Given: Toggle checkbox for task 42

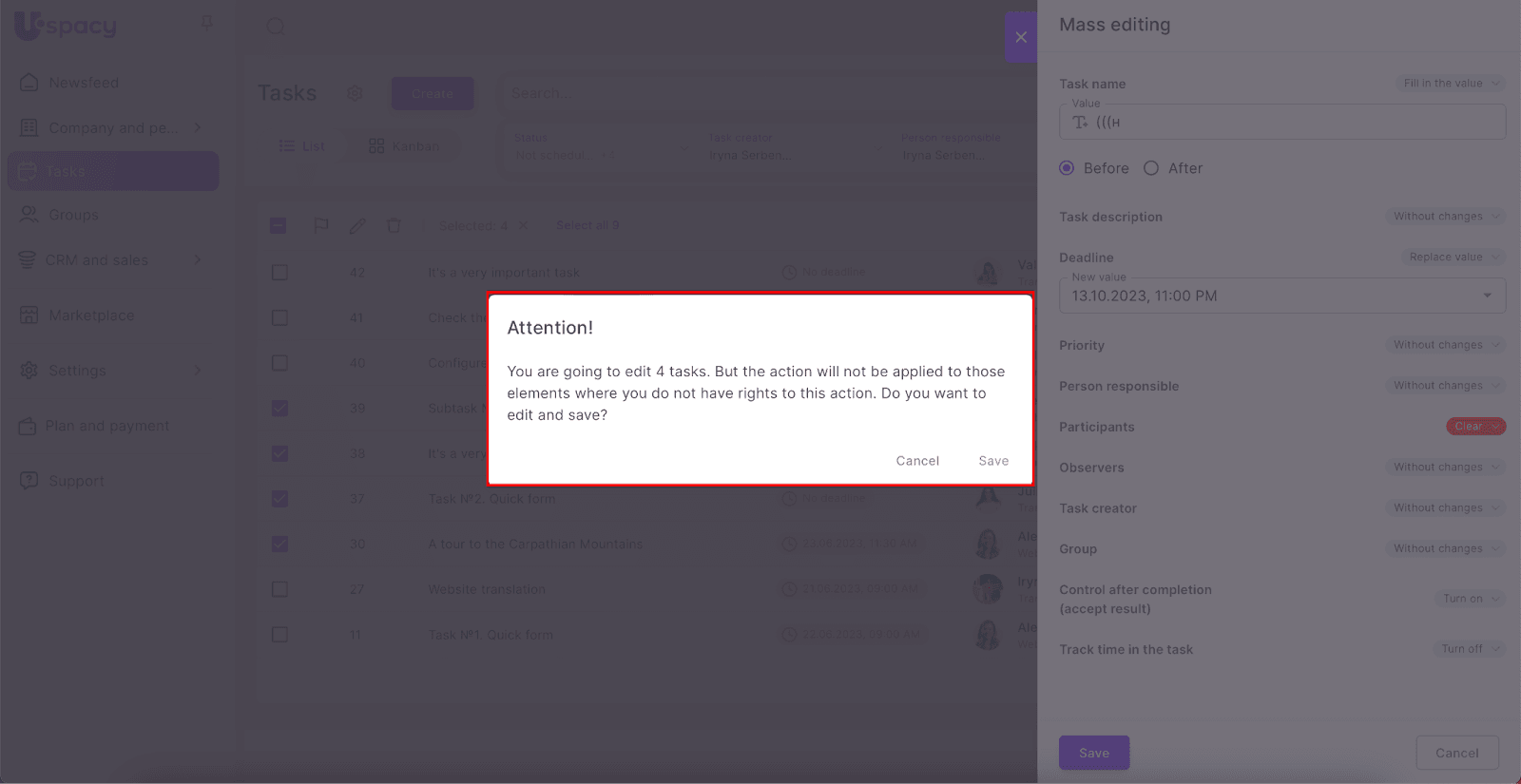Looking at the screenshot, I should tap(279, 273).
